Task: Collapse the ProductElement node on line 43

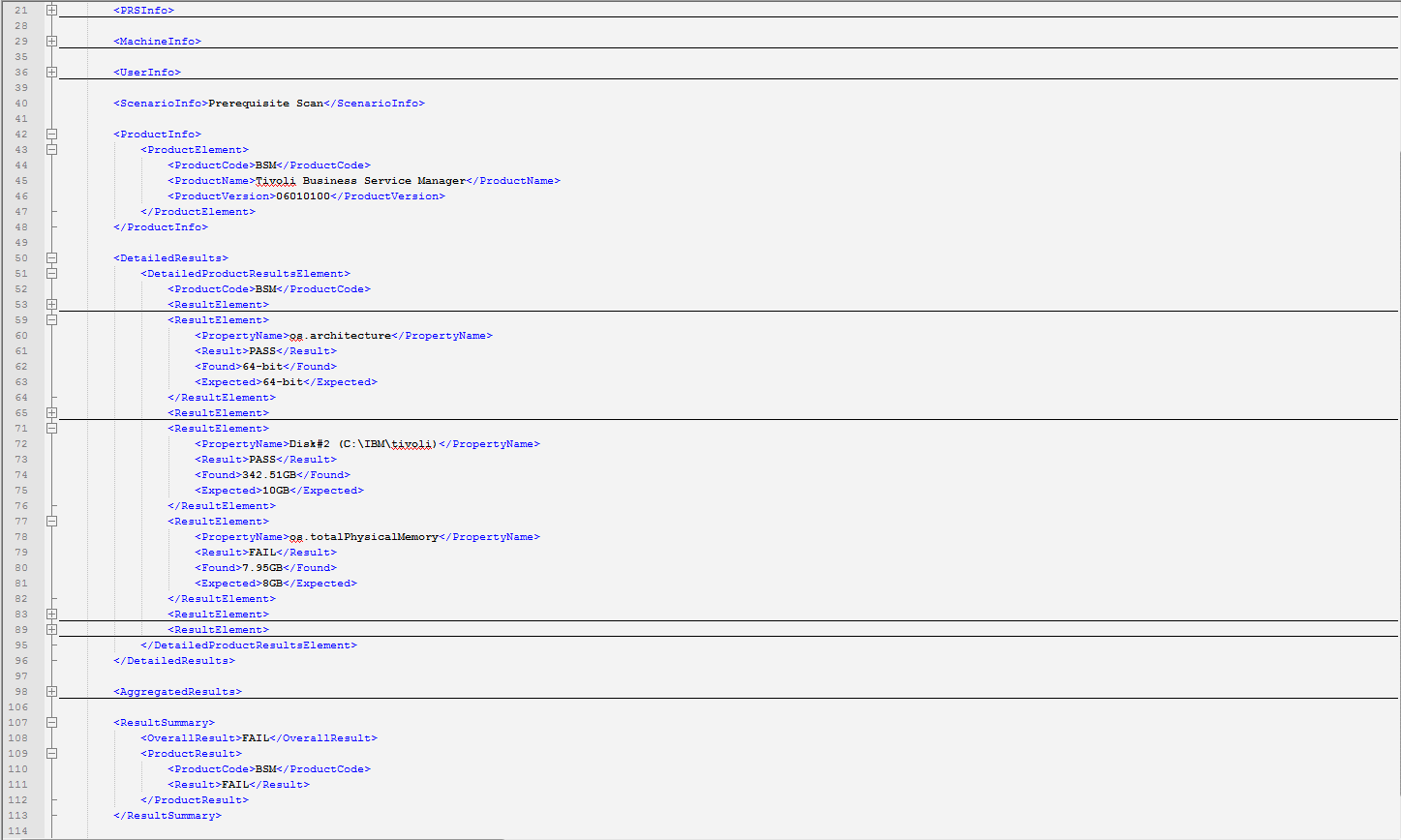Action: pos(51,149)
